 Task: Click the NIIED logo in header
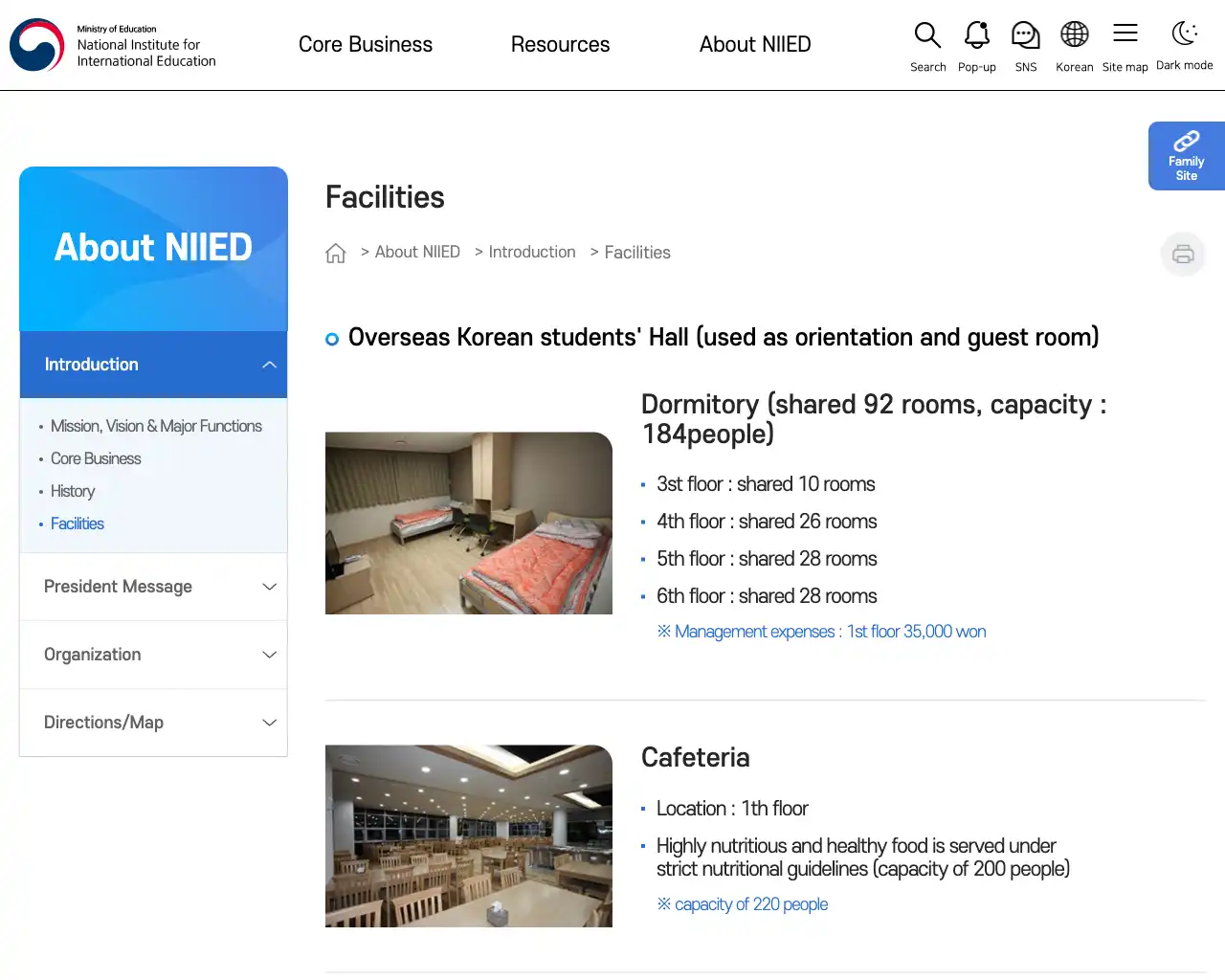coord(113,45)
